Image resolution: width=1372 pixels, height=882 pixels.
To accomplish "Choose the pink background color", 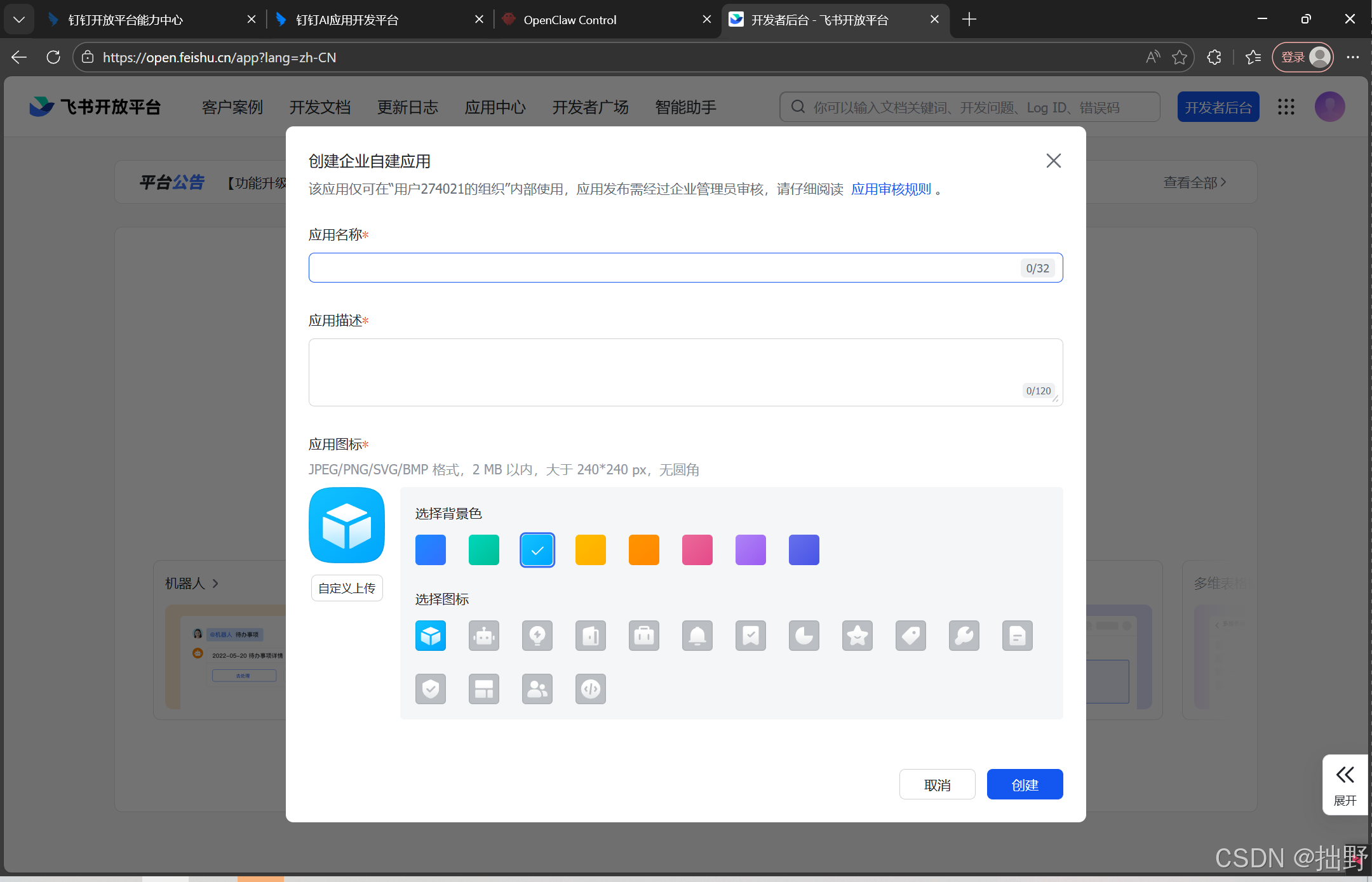I will 697,550.
